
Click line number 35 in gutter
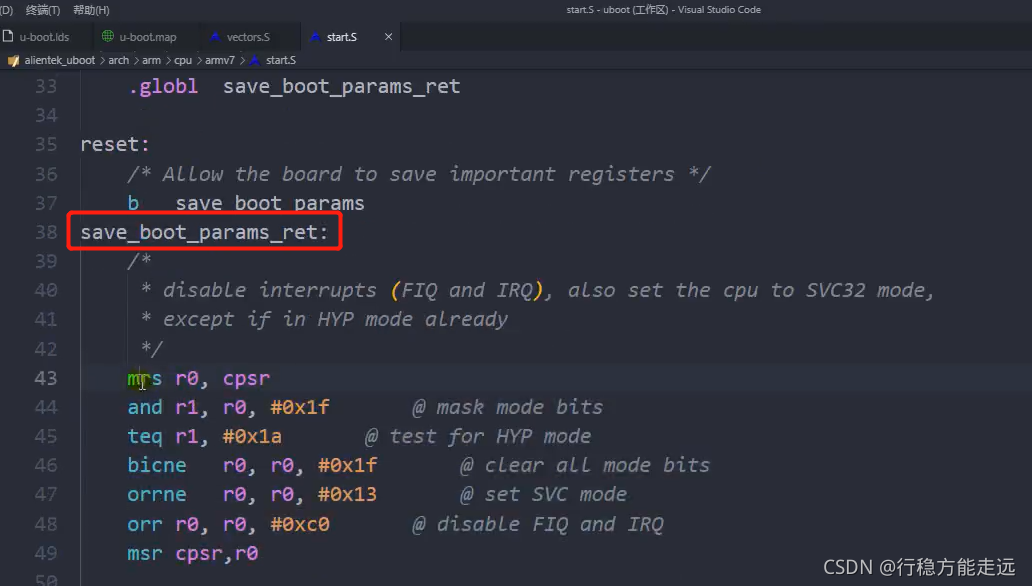[x=45, y=144]
